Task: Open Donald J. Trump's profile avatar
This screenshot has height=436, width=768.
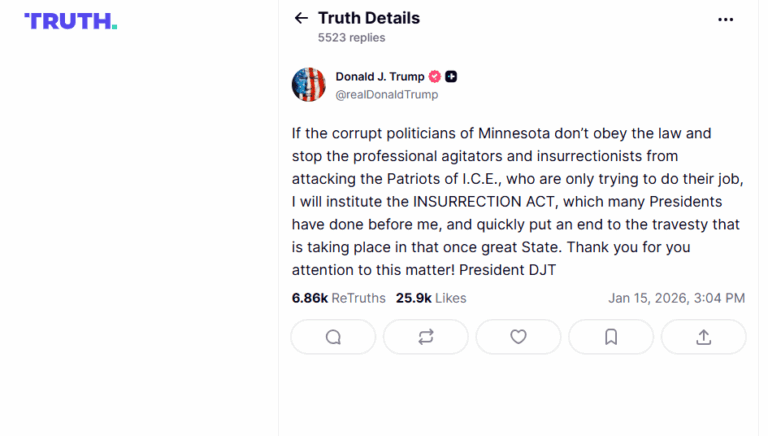Action: pyautogui.click(x=309, y=85)
